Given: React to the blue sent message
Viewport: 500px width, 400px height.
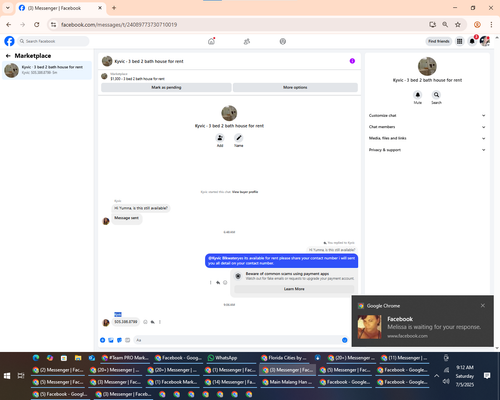Looking at the screenshot, I should (225, 283).
